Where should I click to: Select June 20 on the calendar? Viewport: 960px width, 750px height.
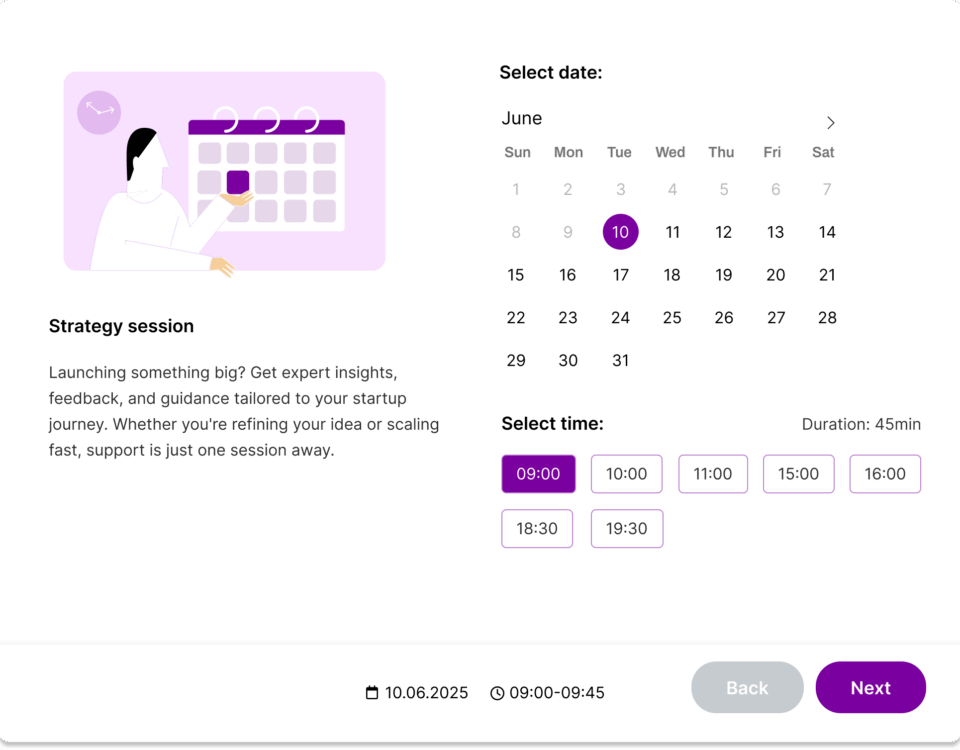click(x=775, y=275)
